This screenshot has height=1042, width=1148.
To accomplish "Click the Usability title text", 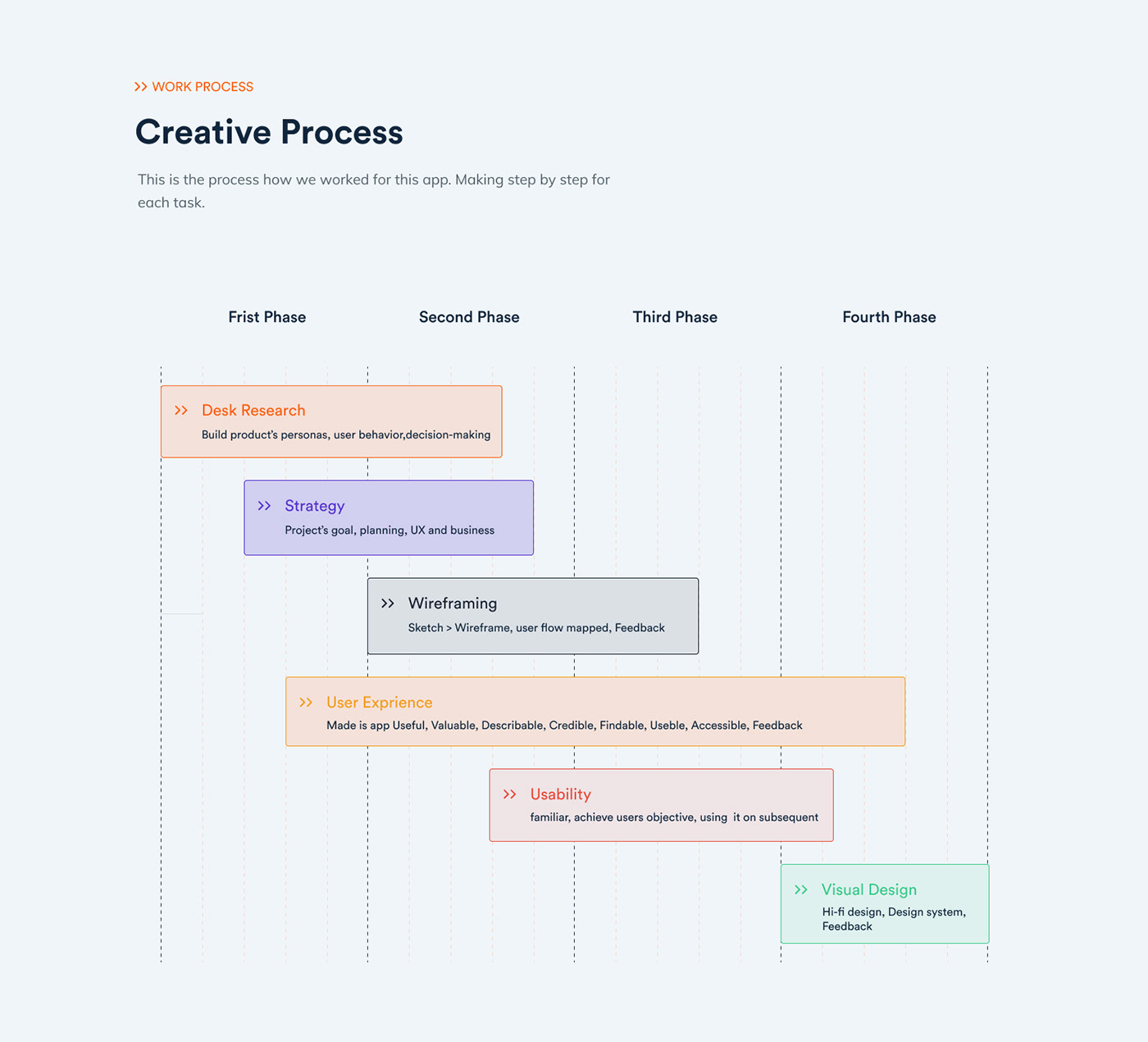I will coord(560,794).
